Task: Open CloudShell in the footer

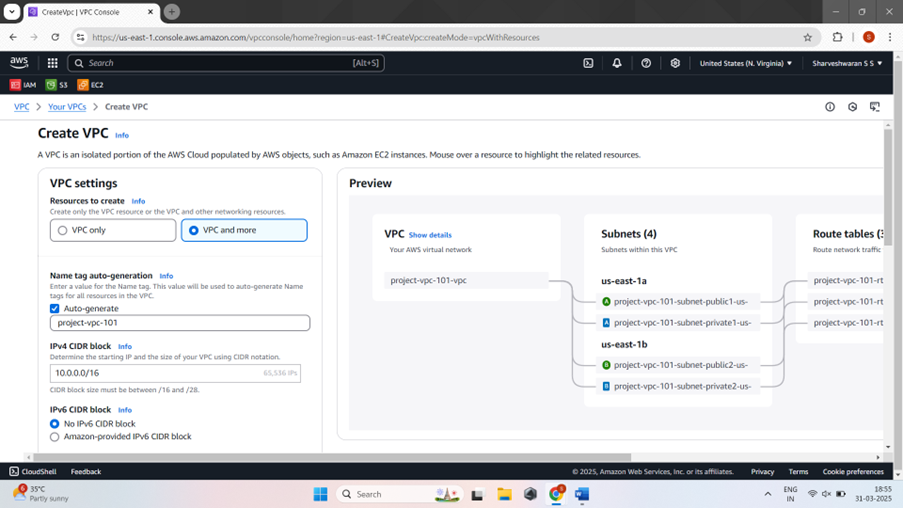Action: (33, 472)
